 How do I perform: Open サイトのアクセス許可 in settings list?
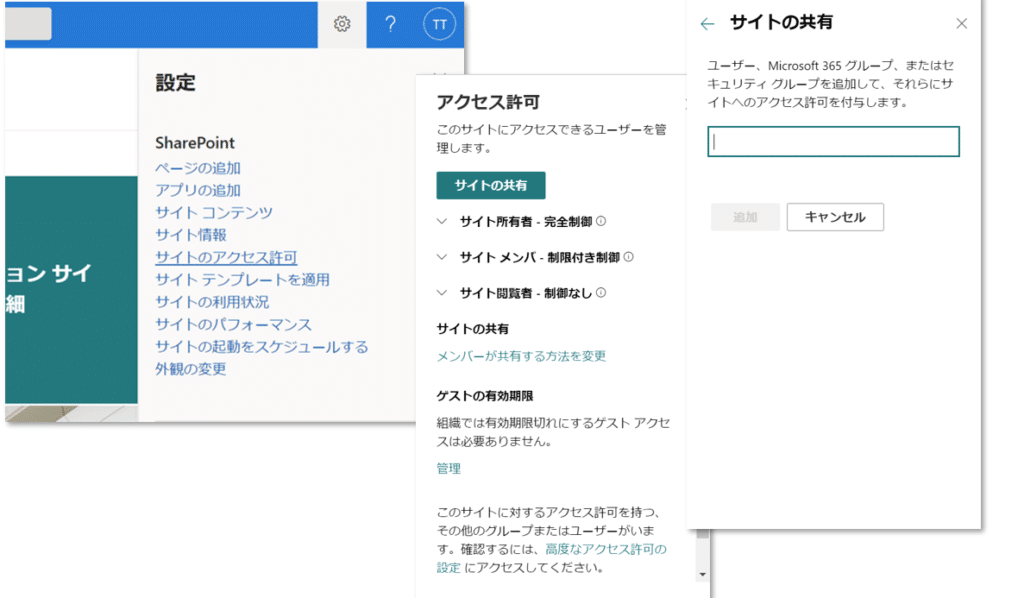click(226, 257)
